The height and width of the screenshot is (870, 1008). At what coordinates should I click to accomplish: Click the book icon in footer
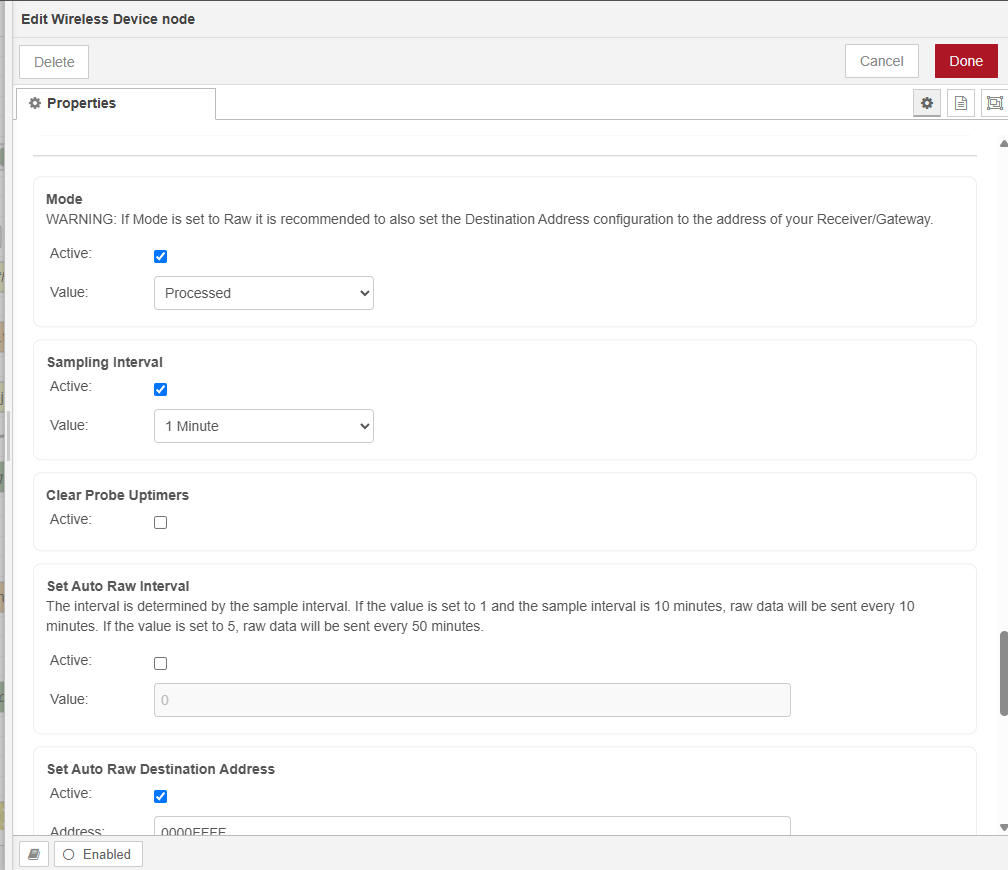[33, 854]
